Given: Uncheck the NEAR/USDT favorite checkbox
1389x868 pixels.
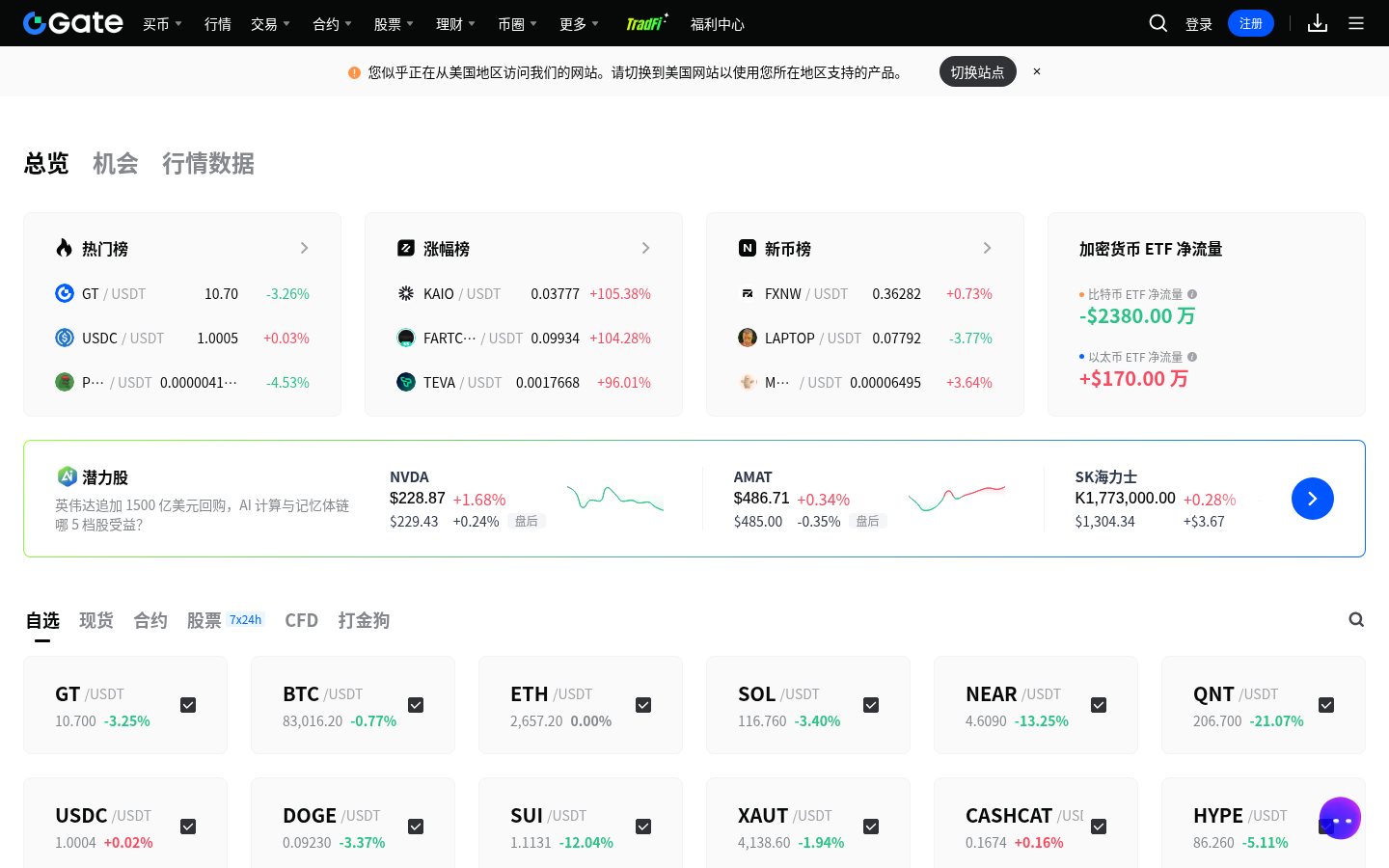Looking at the screenshot, I should coord(1099,705).
